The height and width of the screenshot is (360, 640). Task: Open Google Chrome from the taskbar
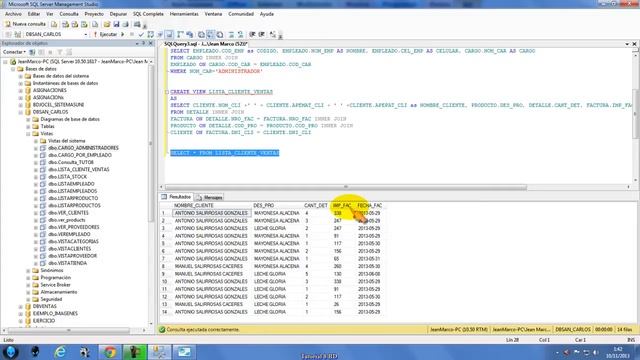(109, 352)
